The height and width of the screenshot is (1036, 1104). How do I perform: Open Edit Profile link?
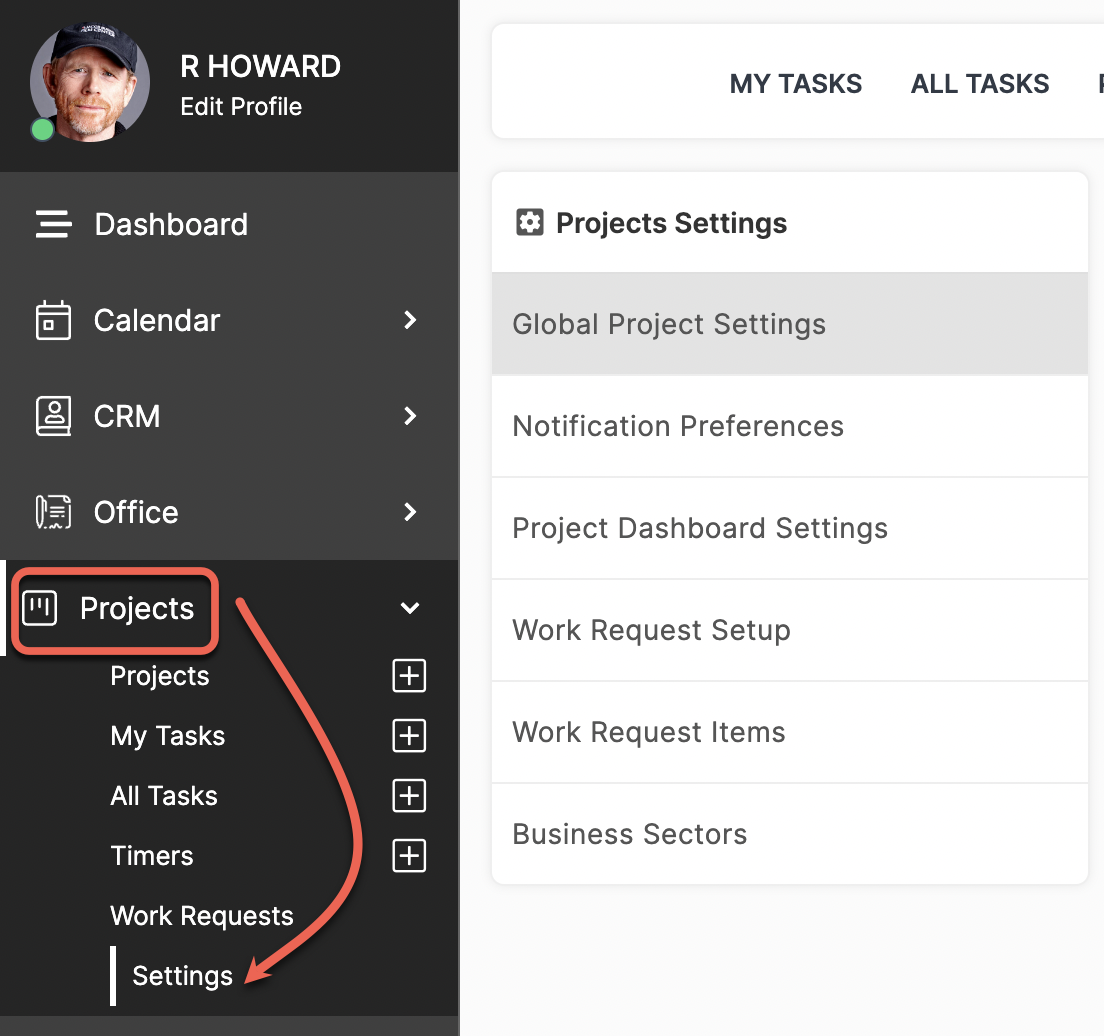coord(241,106)
